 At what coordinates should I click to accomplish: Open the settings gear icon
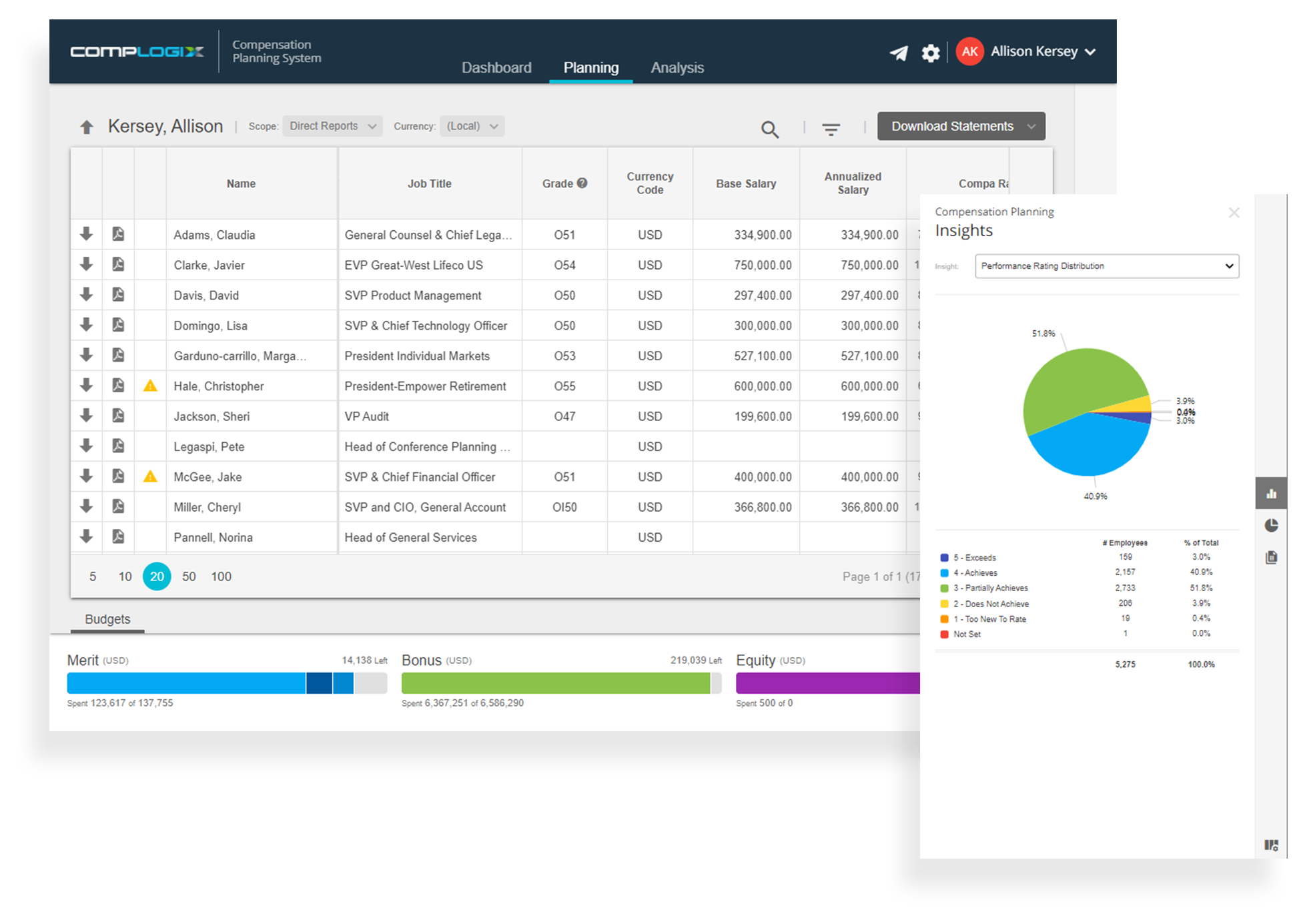(x=931, y=53)
